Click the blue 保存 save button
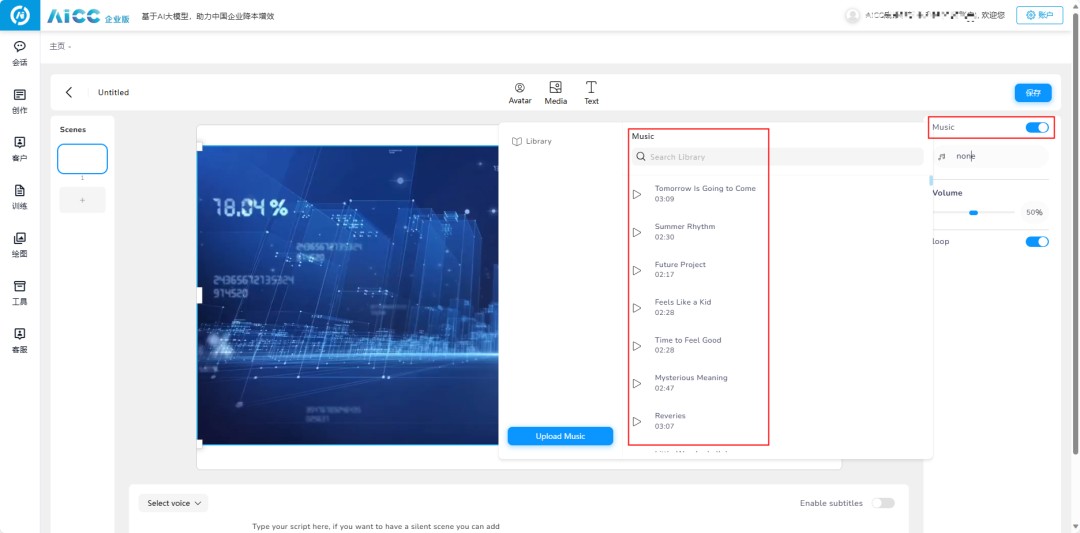The width and height of the screenshot is (1080, 533). (x=1033, y=92)
